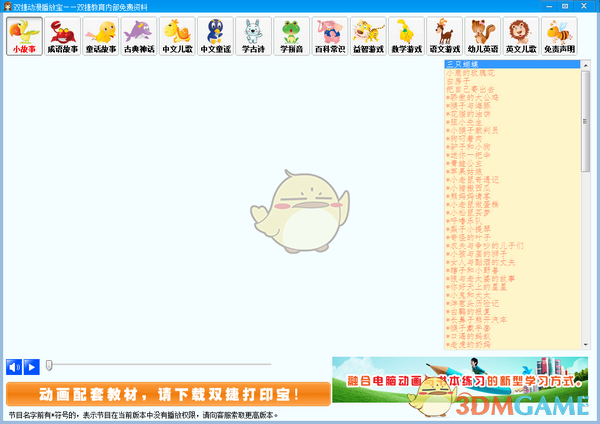Open the 童话故事 yellow bird category
Image resolution: width=600 pixels, height=424 pixels.
(101, 36)
